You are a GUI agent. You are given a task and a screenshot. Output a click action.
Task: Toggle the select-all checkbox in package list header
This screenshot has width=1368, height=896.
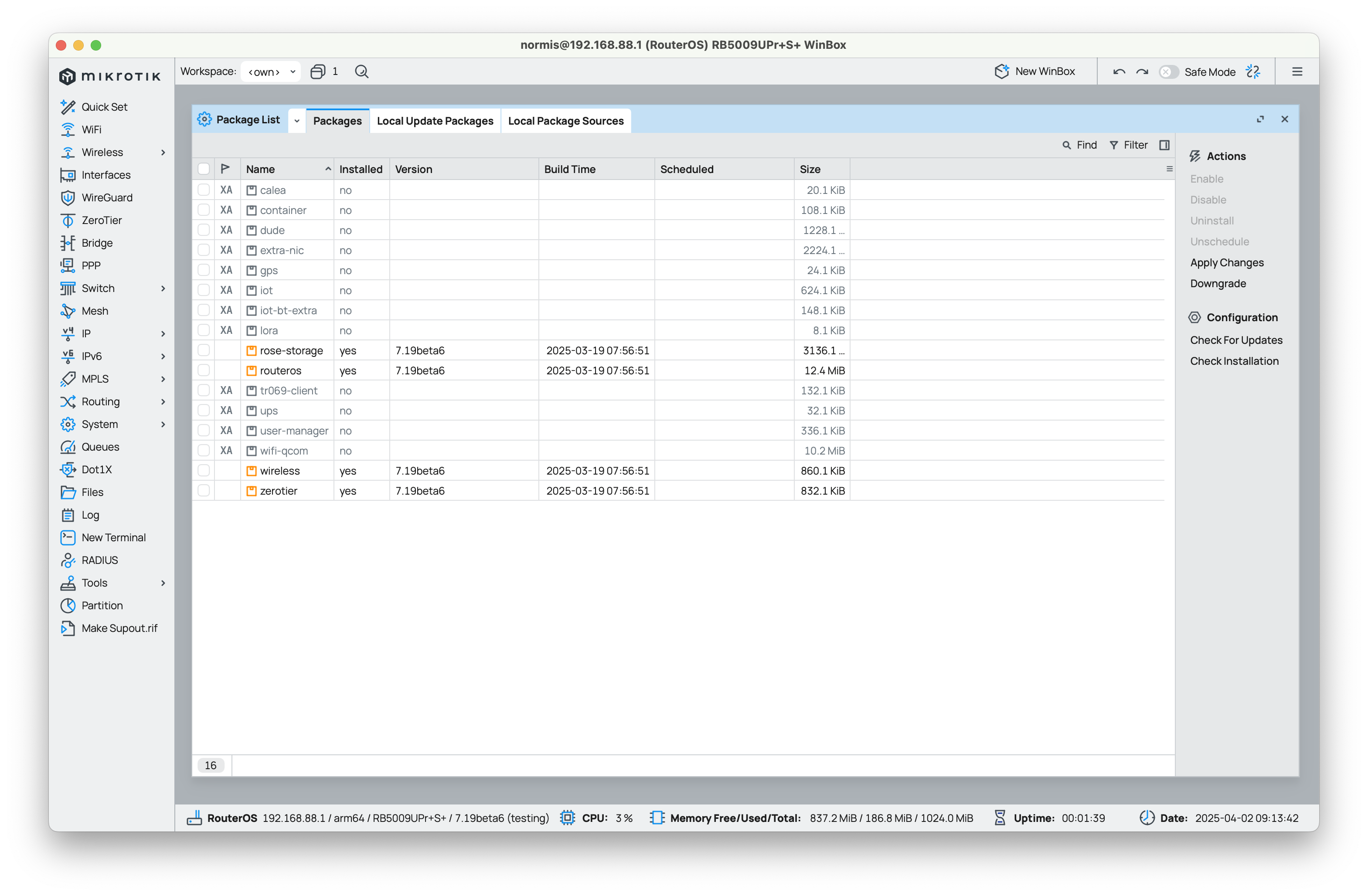pos(204,168)
